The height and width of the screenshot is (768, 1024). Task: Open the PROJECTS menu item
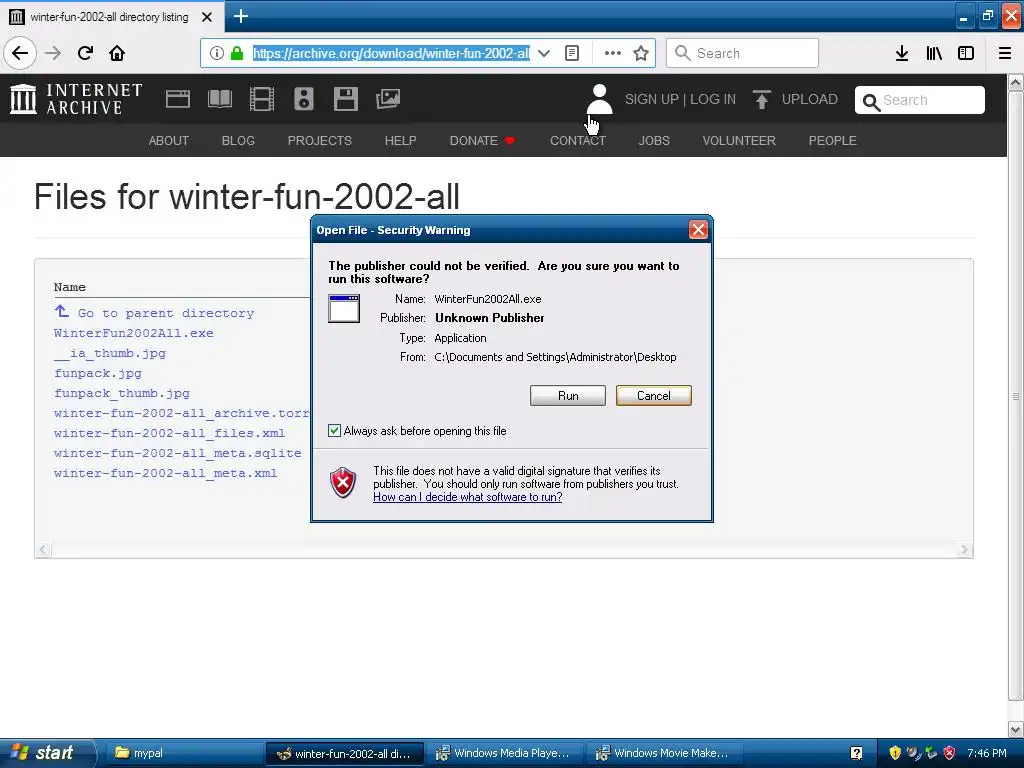[319, 140]
